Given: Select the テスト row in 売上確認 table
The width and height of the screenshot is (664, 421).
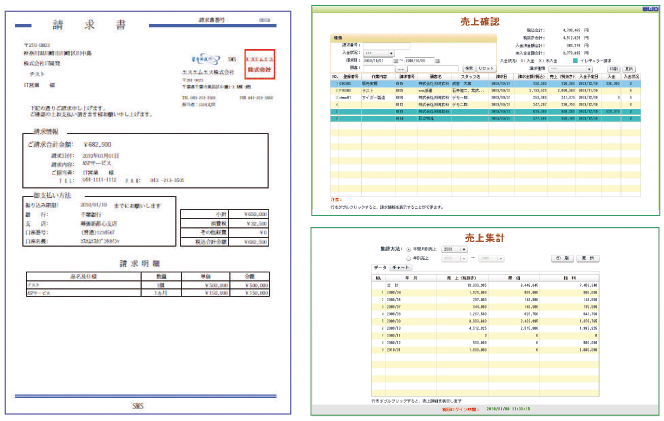Looking at the screenshot, I should click(x=485, y=91).
